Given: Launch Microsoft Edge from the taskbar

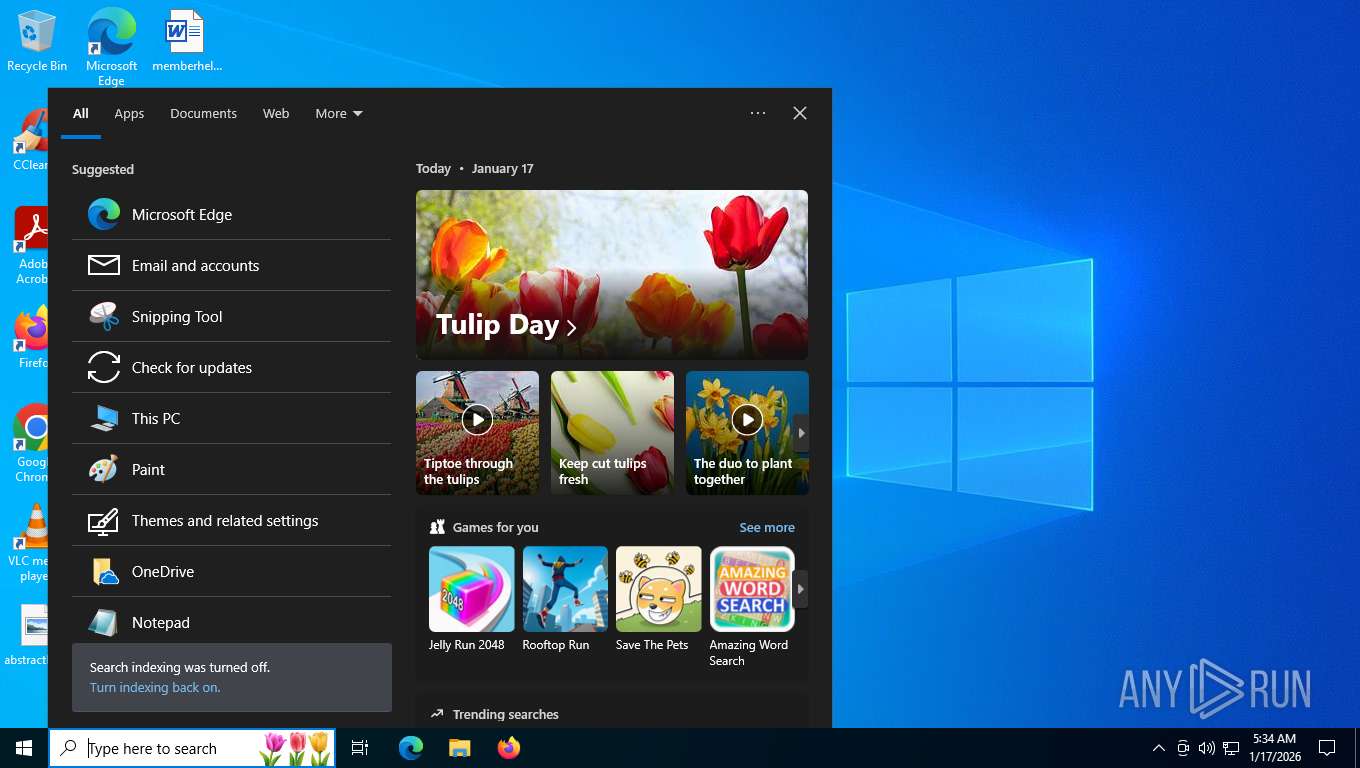Looking at the screenshot, I should click(x=411, y=748).
